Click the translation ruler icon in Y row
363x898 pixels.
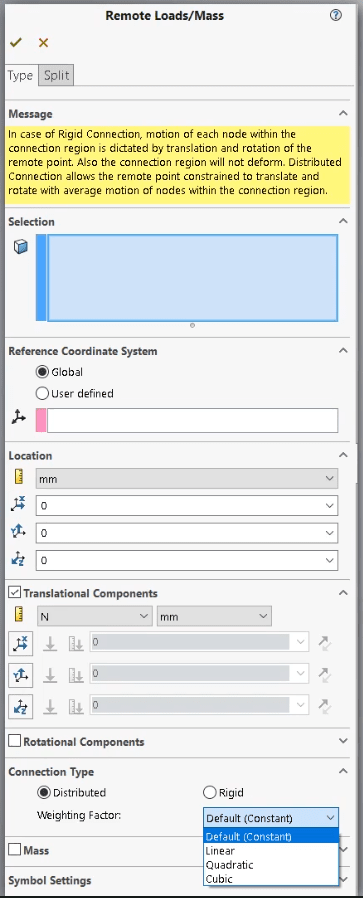pos(76,676)
